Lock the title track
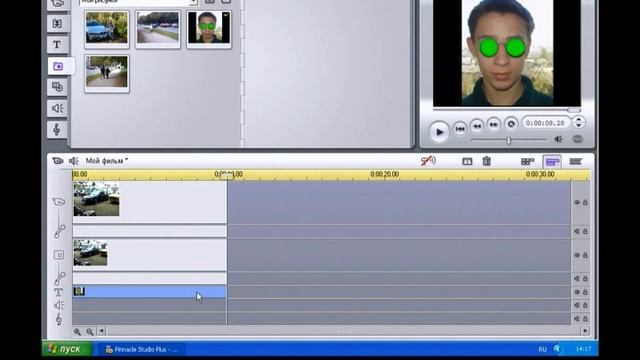The image size is (640, 360). (x=585, y=292)
